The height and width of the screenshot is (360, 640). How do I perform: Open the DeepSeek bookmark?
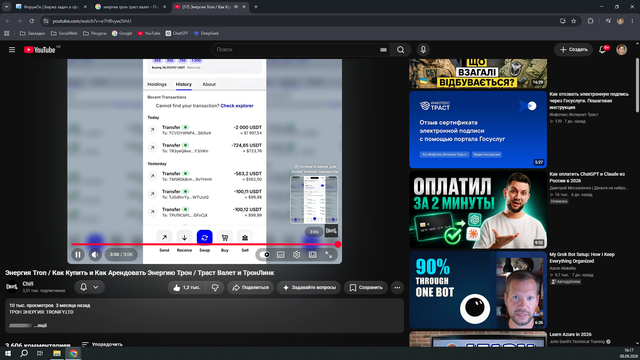[206, 33]
